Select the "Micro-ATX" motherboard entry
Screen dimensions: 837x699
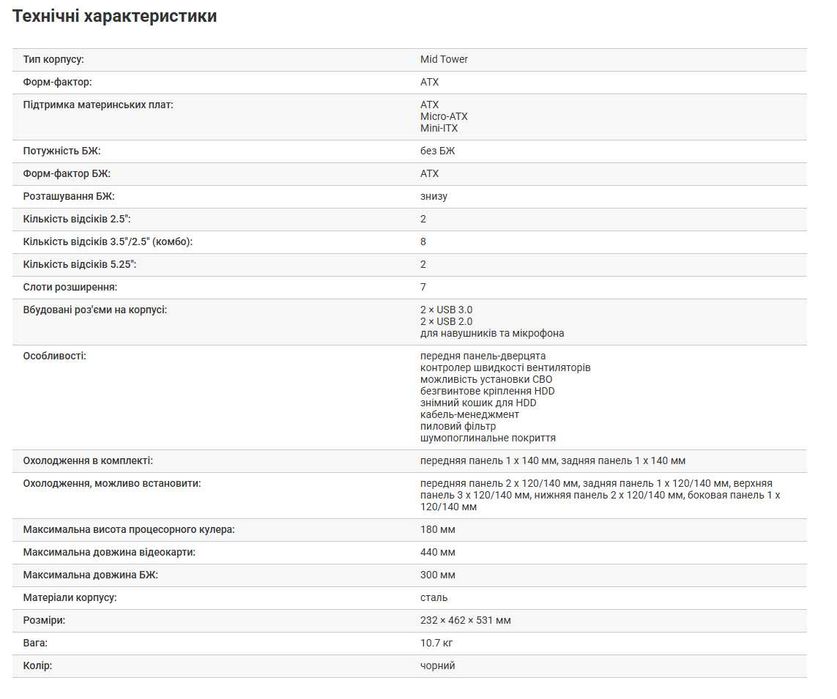pos(444,116)
